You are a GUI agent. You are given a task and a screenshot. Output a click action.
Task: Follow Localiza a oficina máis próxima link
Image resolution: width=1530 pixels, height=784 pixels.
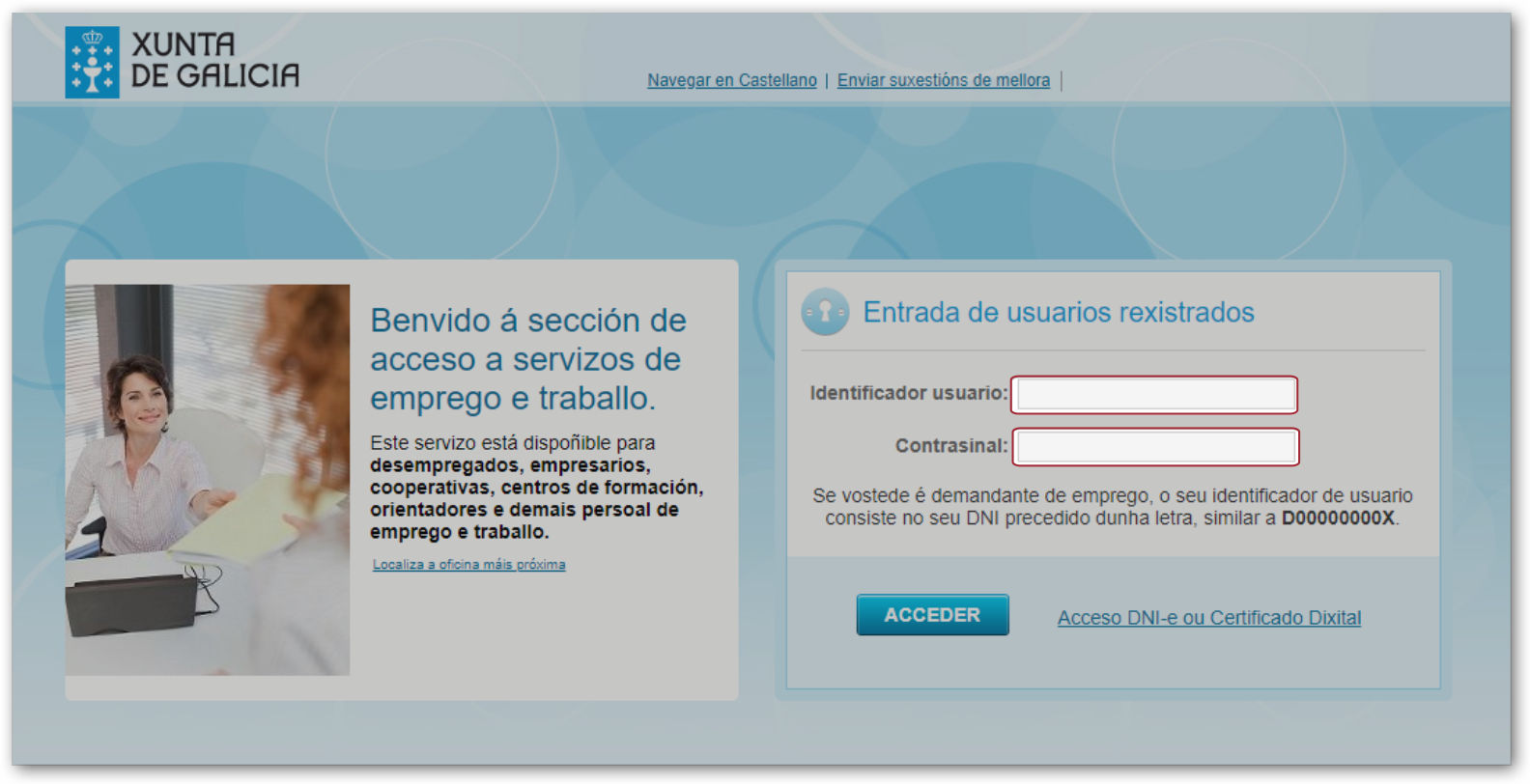coord(468,565)
